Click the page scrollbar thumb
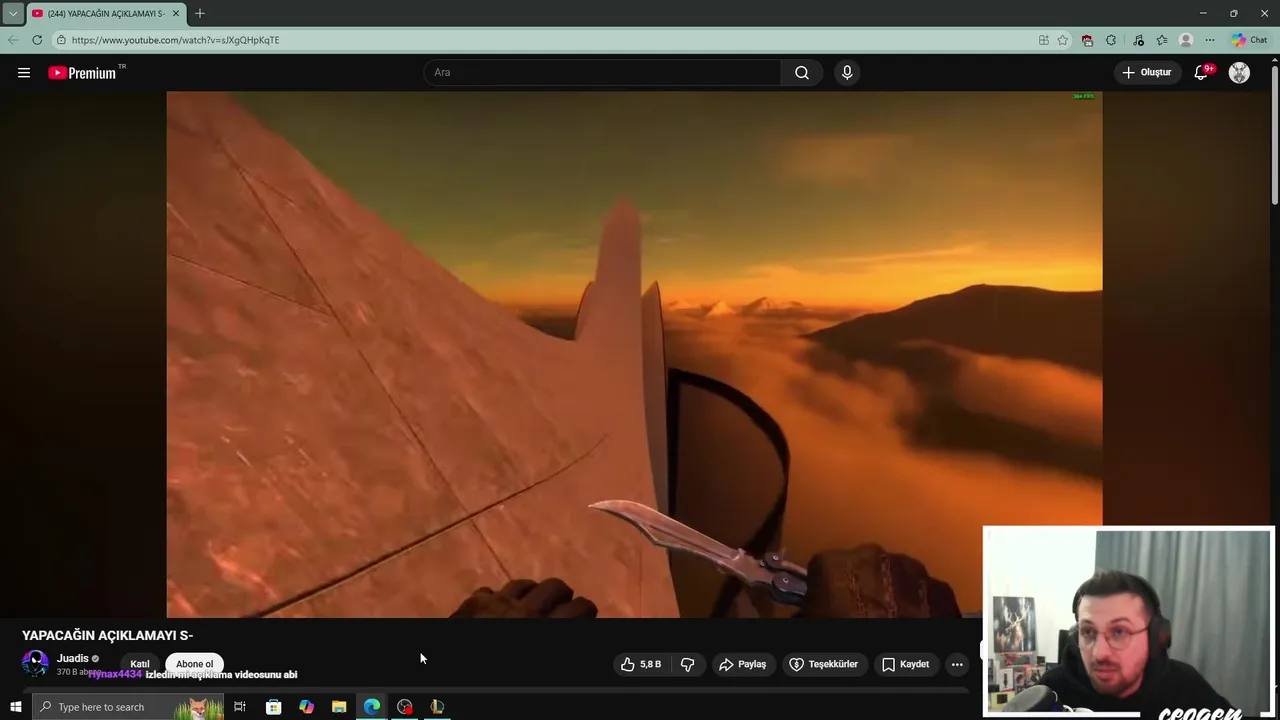Screen dimensions: 1280x720 click(x=1274, y=135)
